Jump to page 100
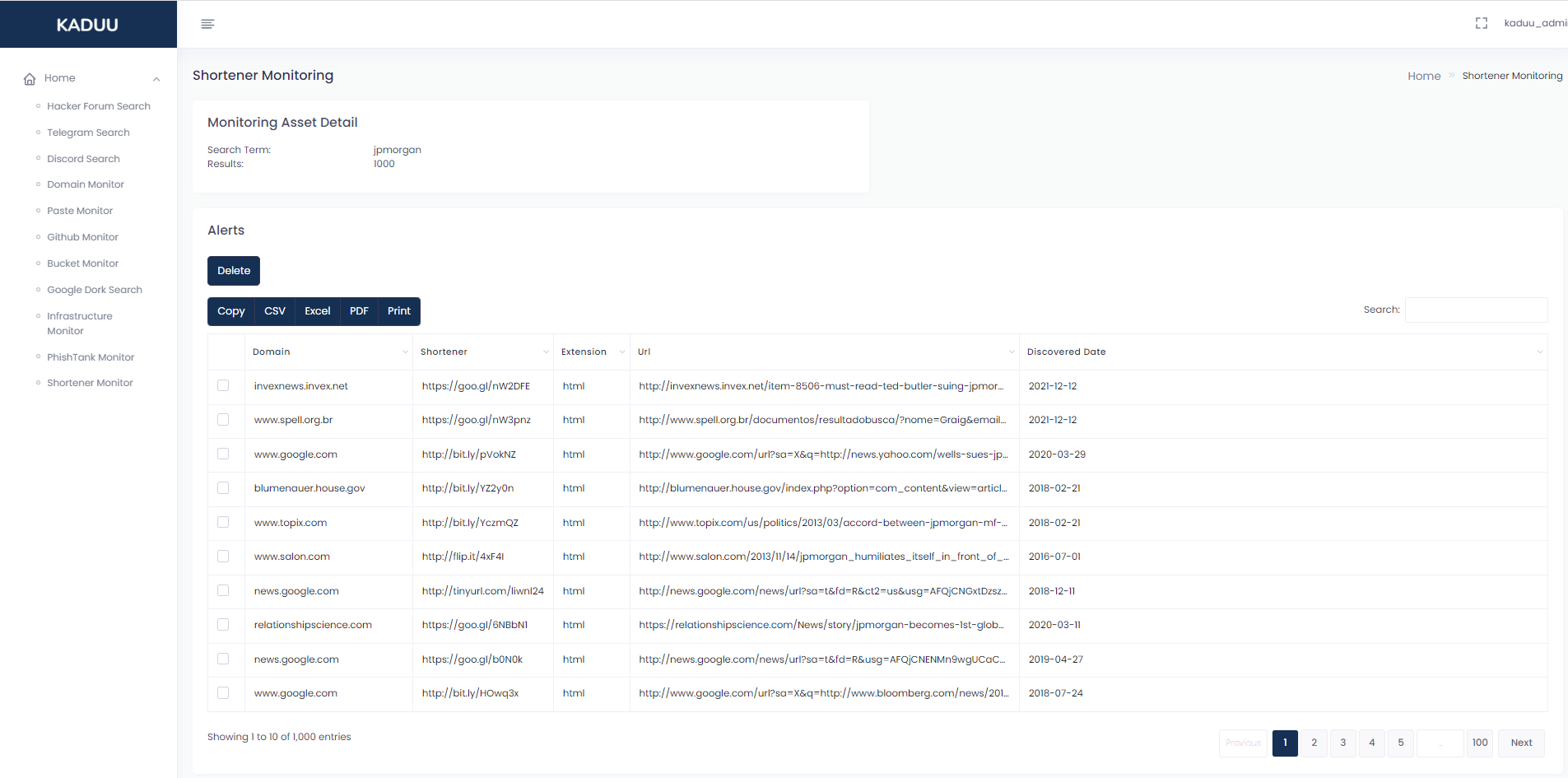This screenshot has height=778, width=1568. 1480,743
